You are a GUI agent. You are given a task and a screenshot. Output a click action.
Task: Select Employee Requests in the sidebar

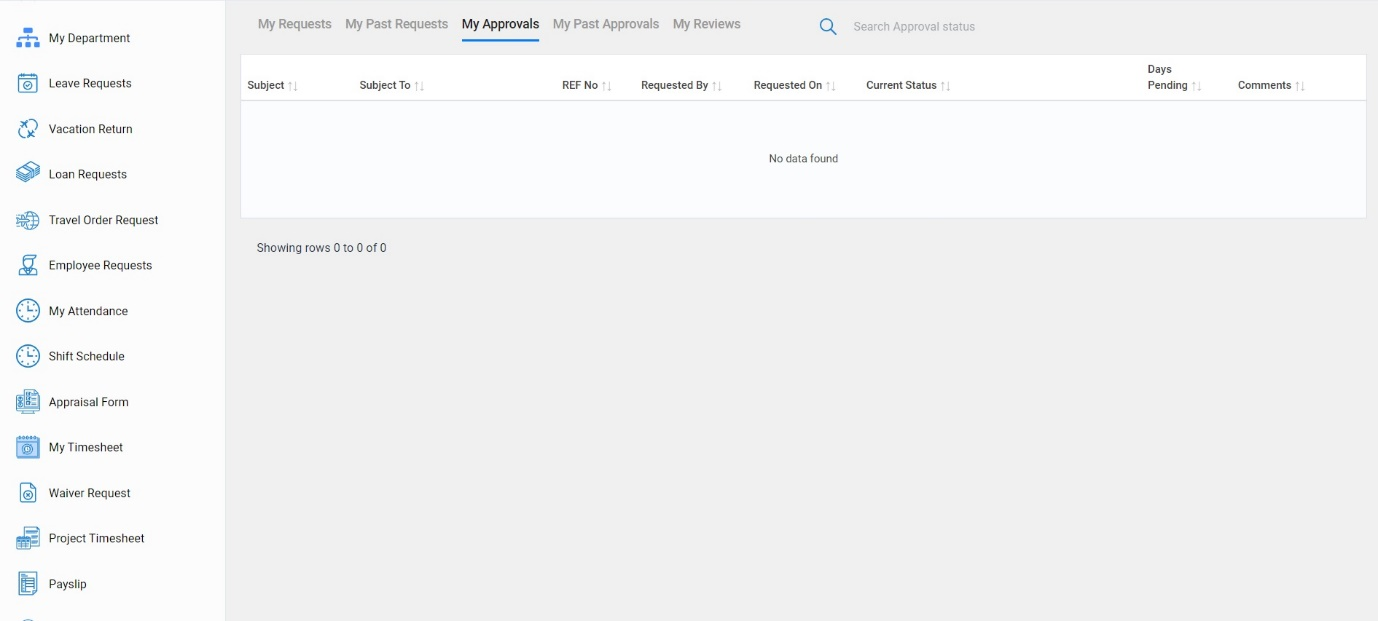point(27,264)
